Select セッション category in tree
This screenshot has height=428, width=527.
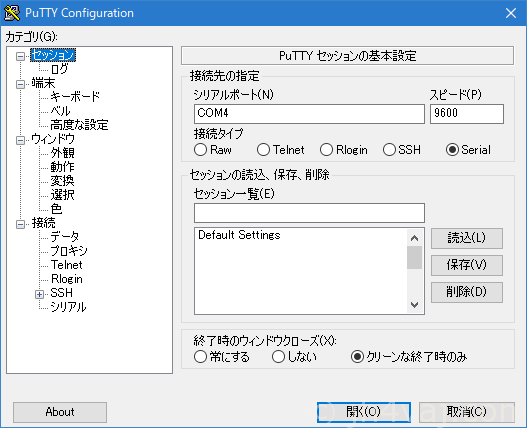tap(53, 55)
